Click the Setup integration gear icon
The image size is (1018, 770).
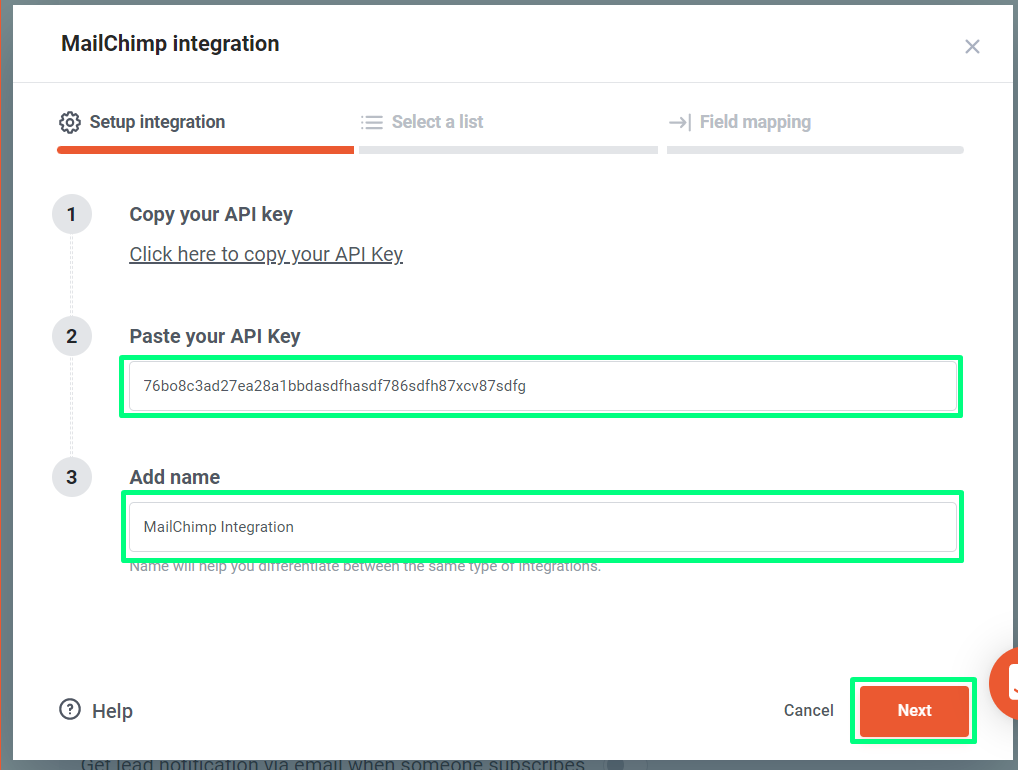[x=70, y=122]
